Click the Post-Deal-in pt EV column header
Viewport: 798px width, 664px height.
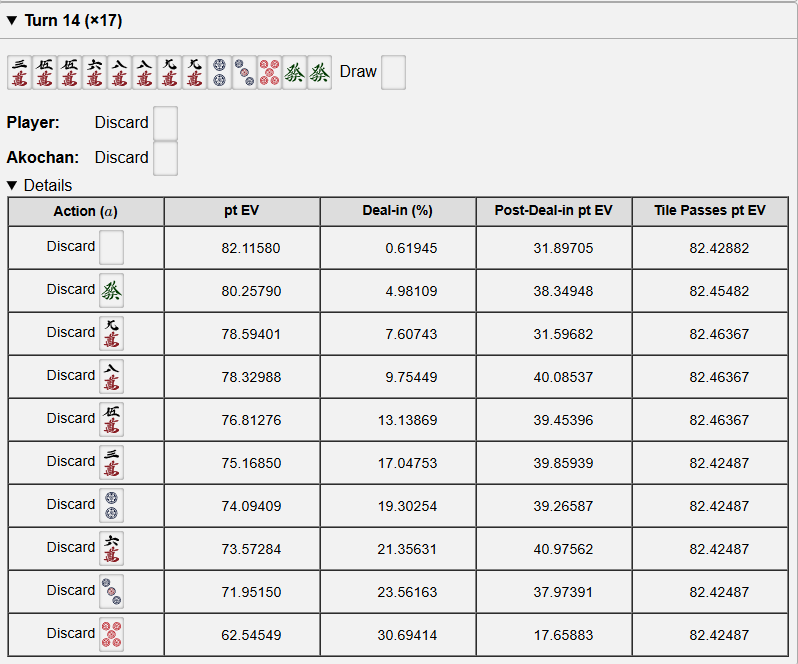pyautogui.click(x=554, y=211)
